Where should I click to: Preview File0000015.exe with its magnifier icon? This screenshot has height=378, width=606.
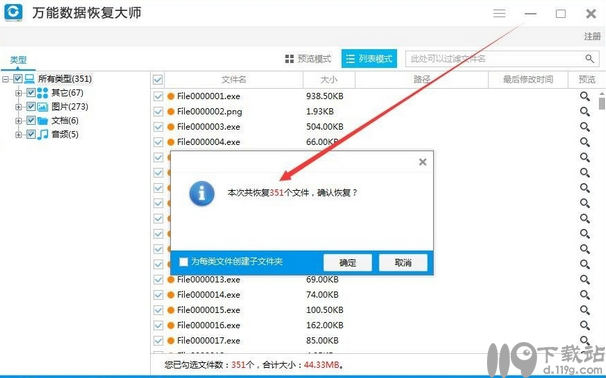(585, 310)
